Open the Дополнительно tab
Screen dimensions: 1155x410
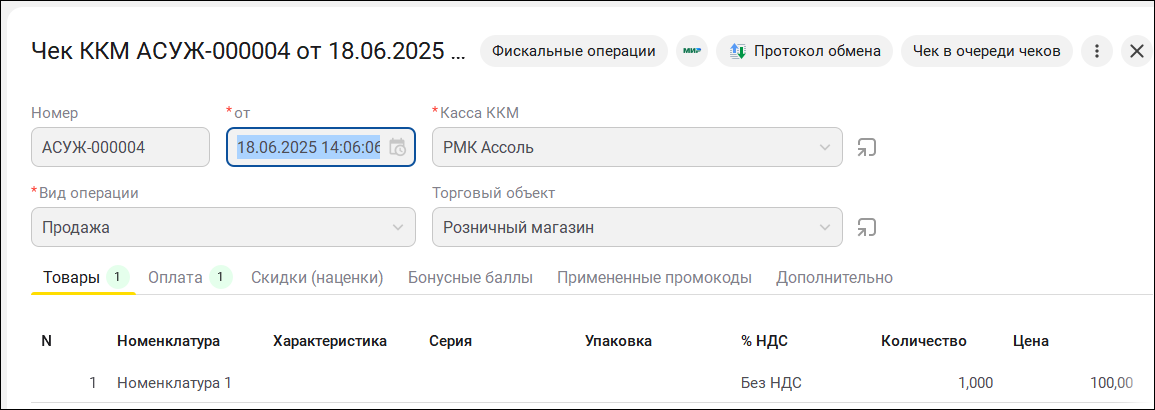pyautogui.click(x=834, y=277)
